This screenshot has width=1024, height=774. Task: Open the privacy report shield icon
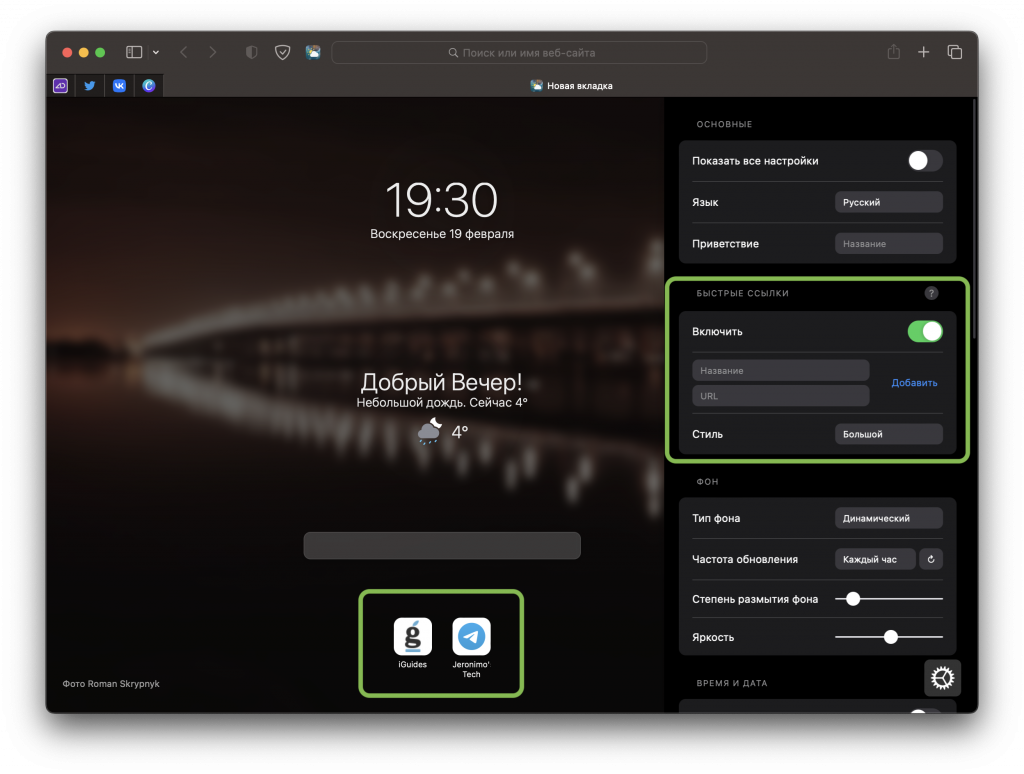[251, 52]
